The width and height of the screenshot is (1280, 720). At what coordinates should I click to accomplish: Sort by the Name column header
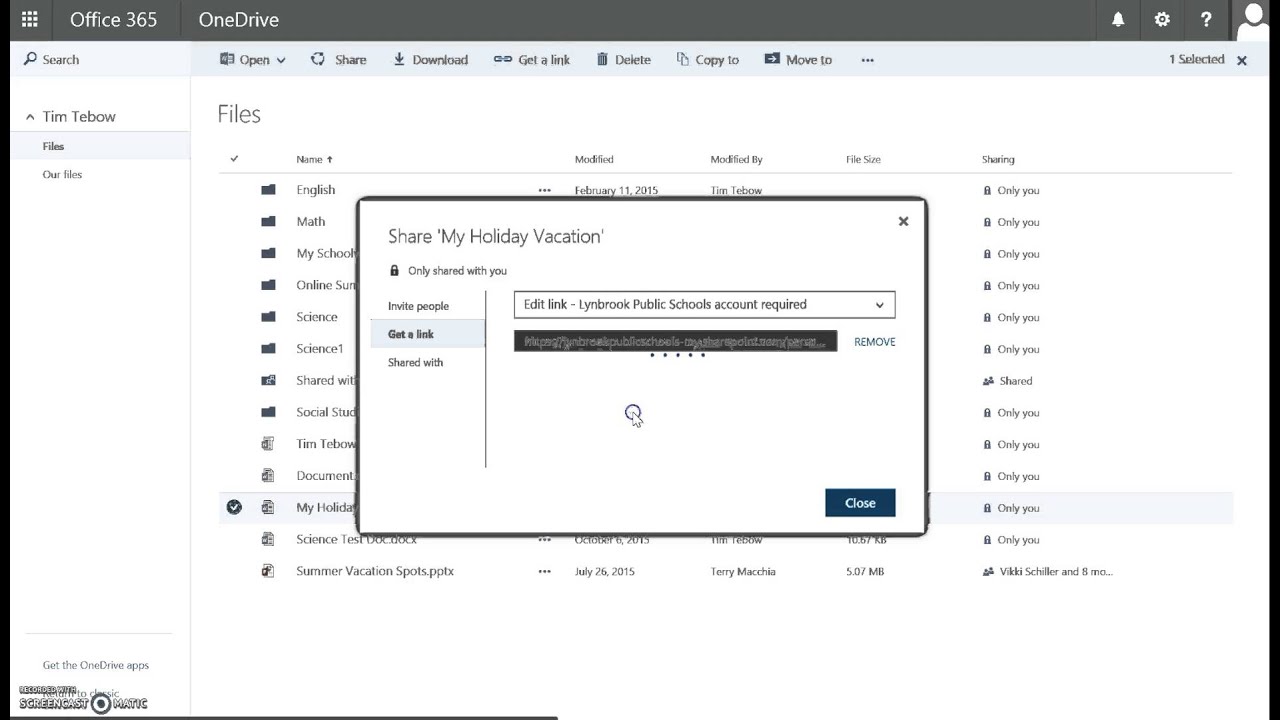click(x=314, y=159)
